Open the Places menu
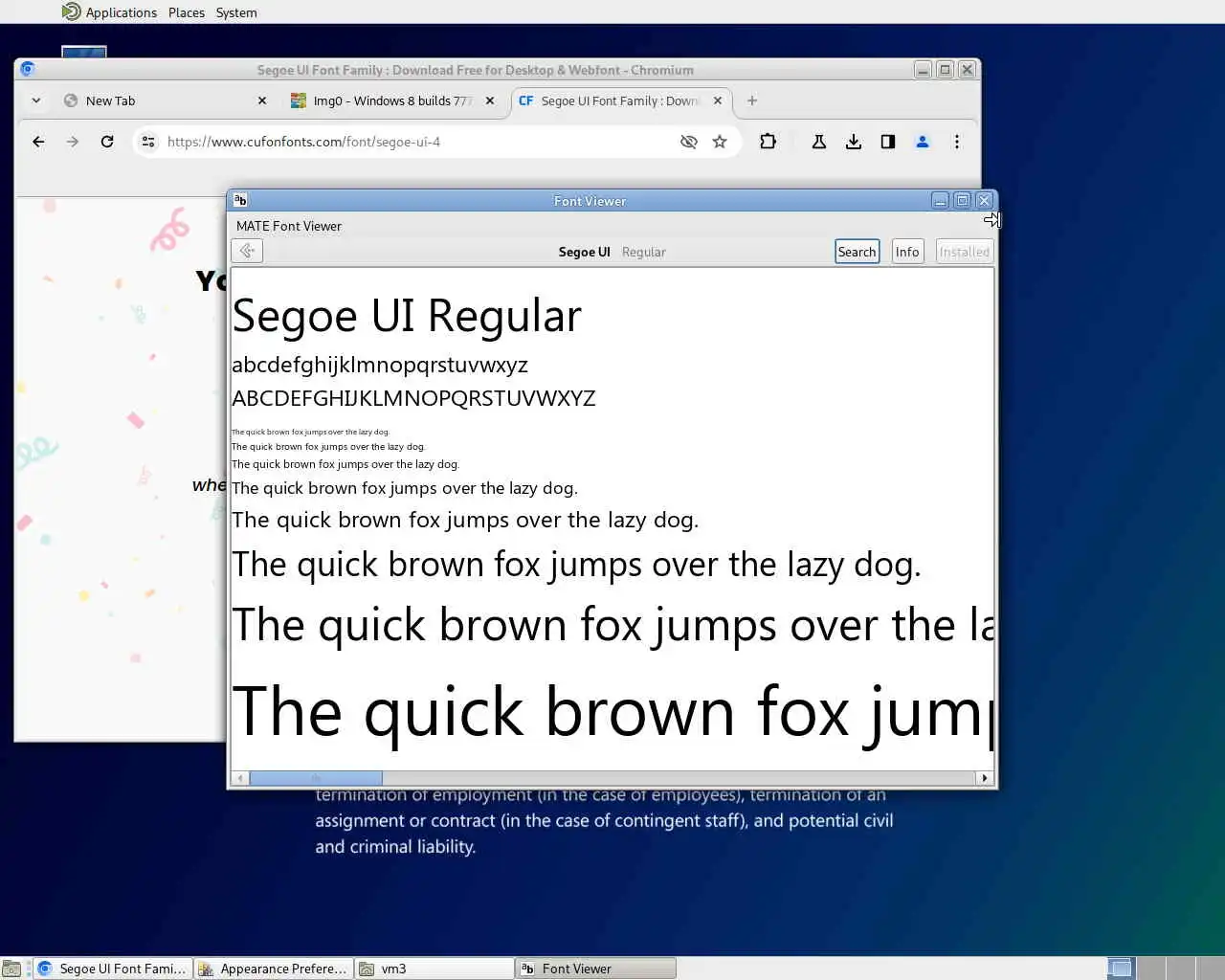Image resolution: width=1225 pixels, height=980 pixels. 187,12
